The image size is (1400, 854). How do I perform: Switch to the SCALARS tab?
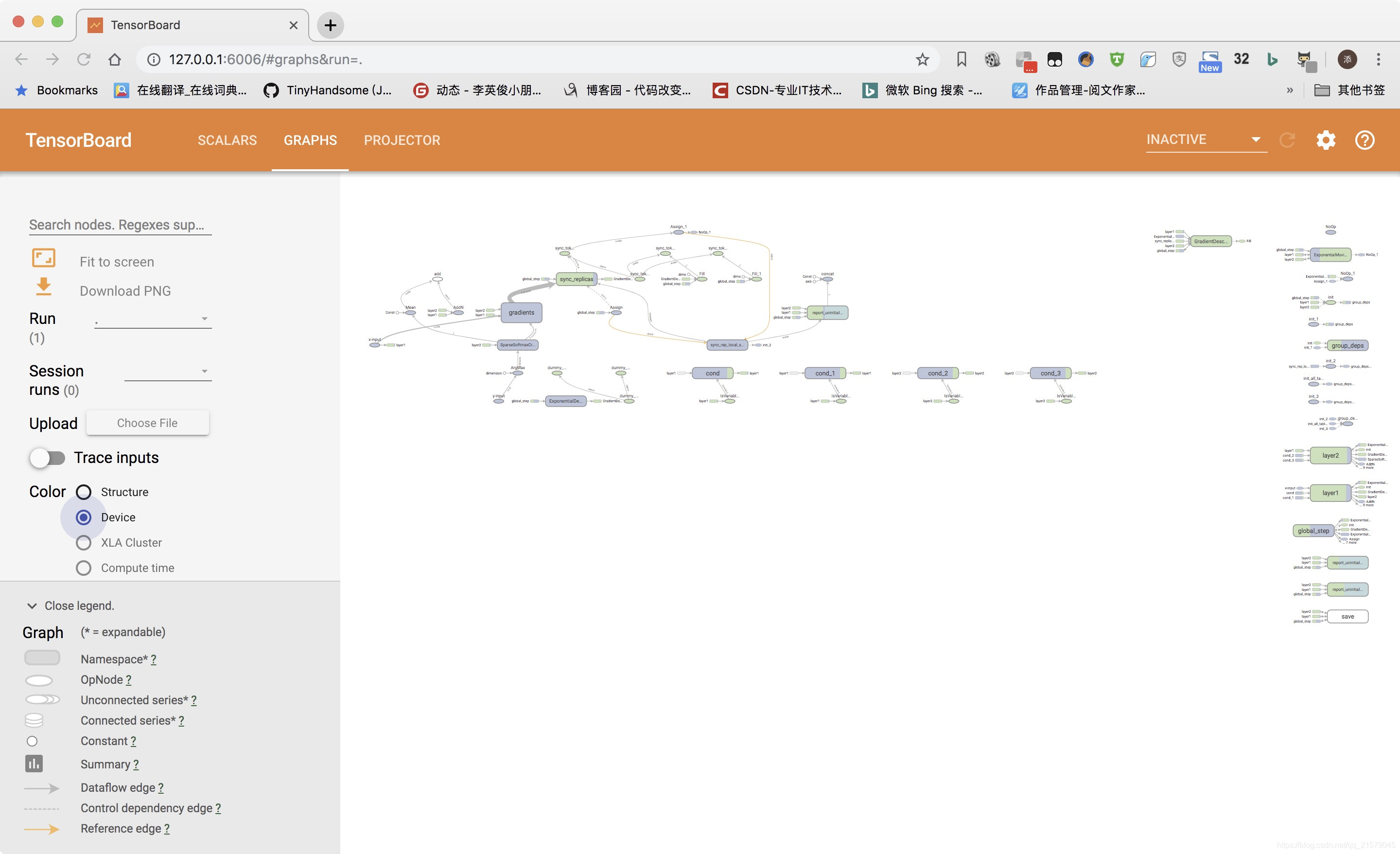[227, 141]
